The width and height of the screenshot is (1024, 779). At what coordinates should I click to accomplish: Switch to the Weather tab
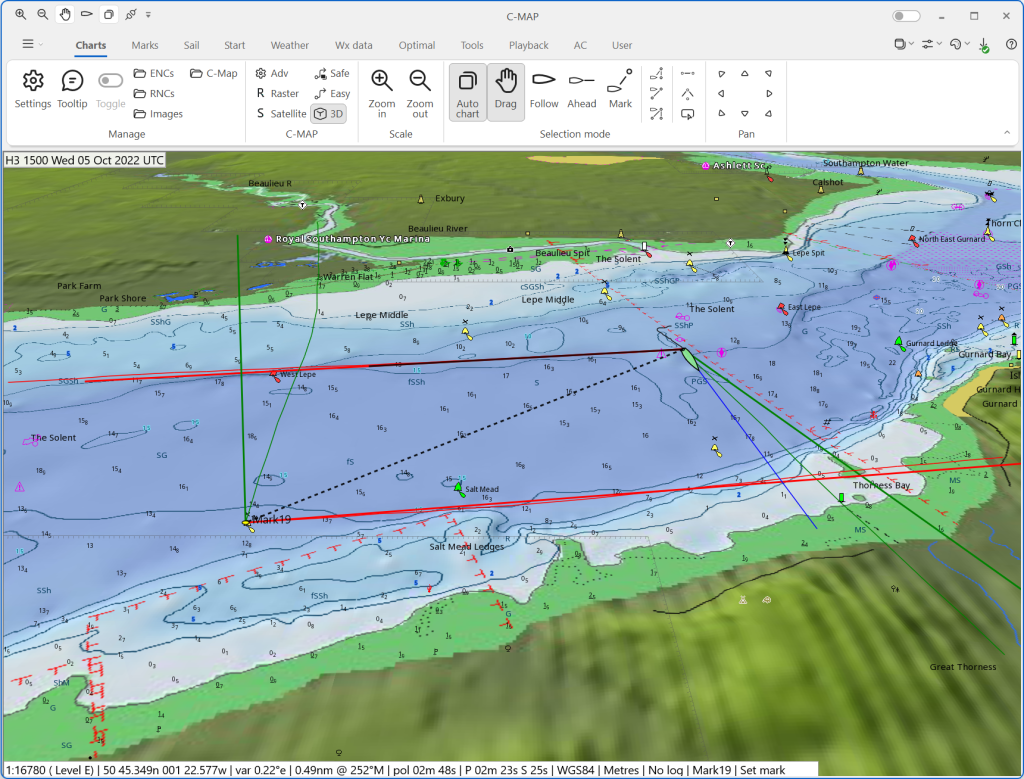pos(289,45)
